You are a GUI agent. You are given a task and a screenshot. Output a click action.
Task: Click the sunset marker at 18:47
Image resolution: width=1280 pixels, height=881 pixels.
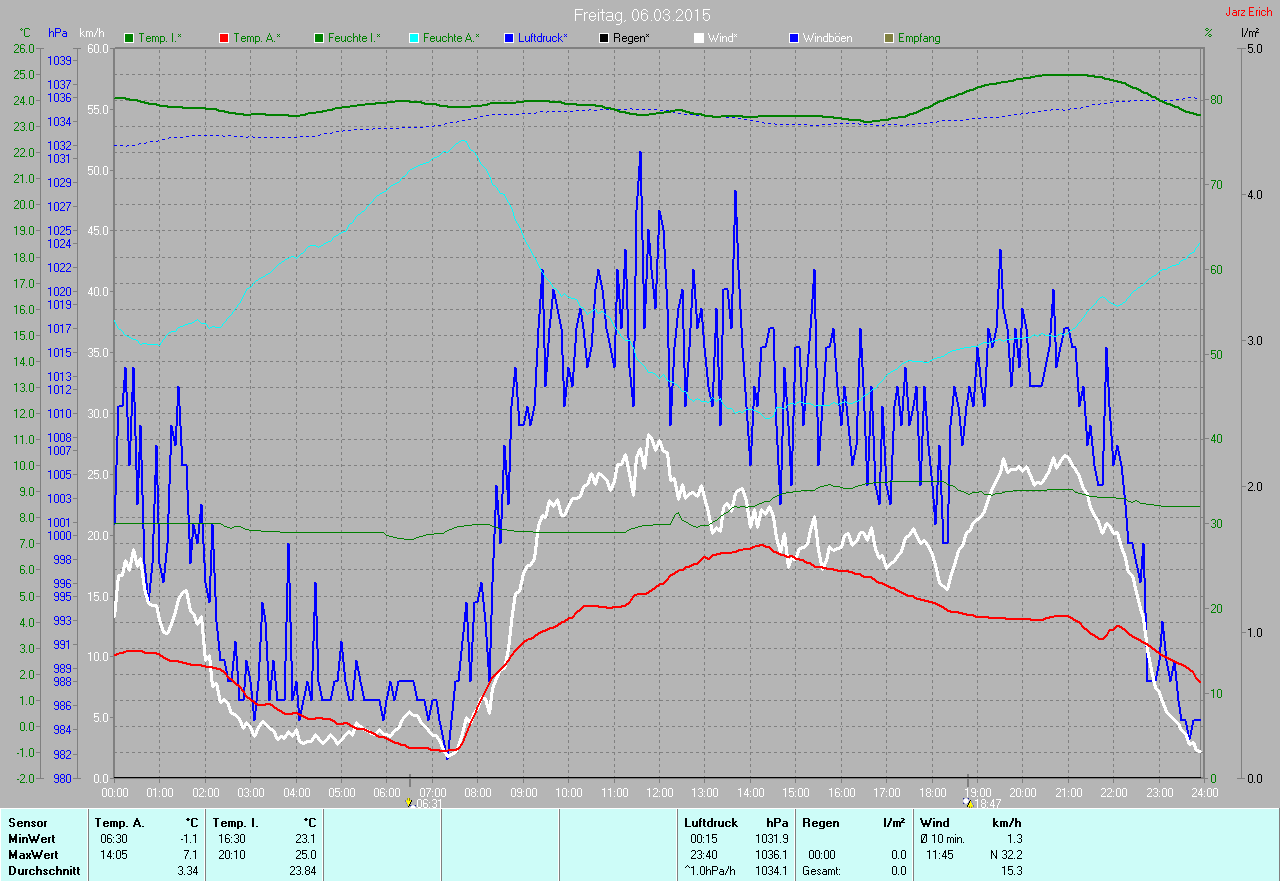tap(968, 802)
